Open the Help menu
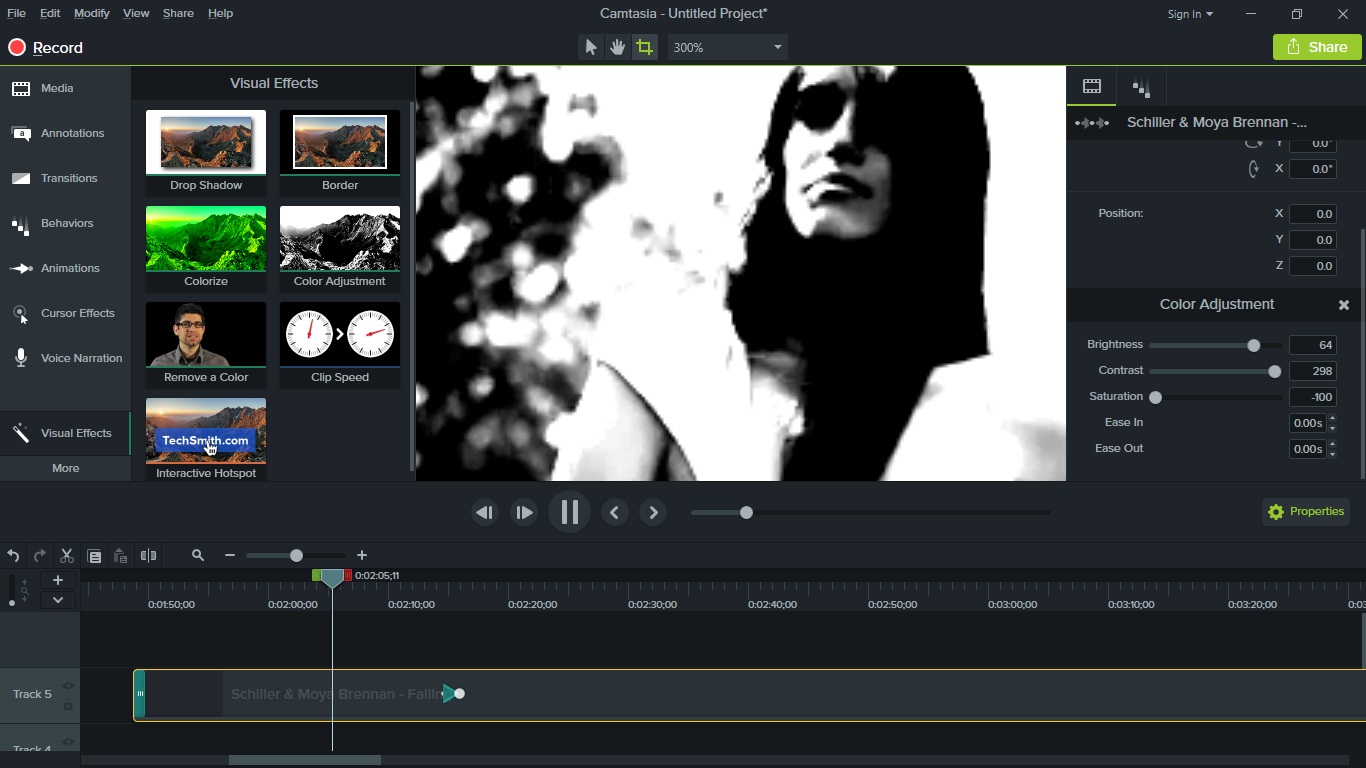Image resolution: width=1366 pixels, height=768 pixels. coord(220,13)
